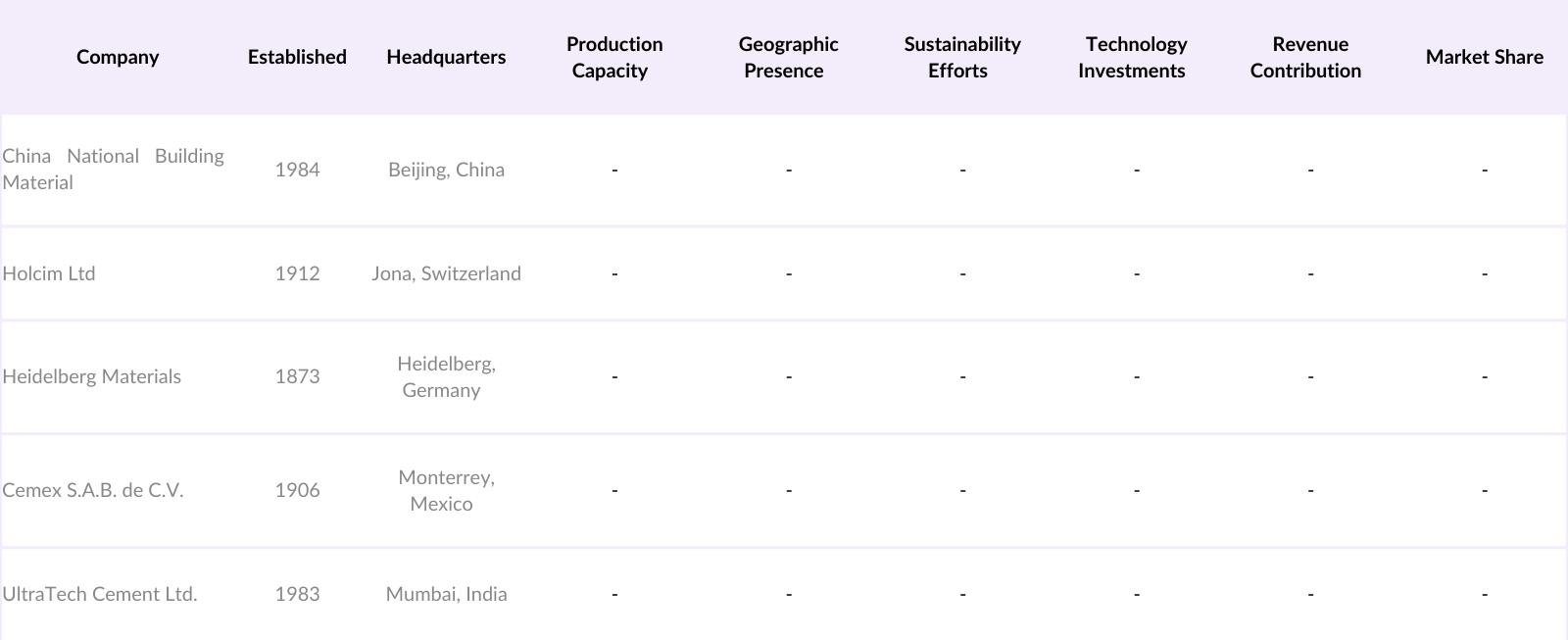Viewport: 1568px width, 640px height.
Task: Click the Geographic Presence header
Action: click(788, 57)
